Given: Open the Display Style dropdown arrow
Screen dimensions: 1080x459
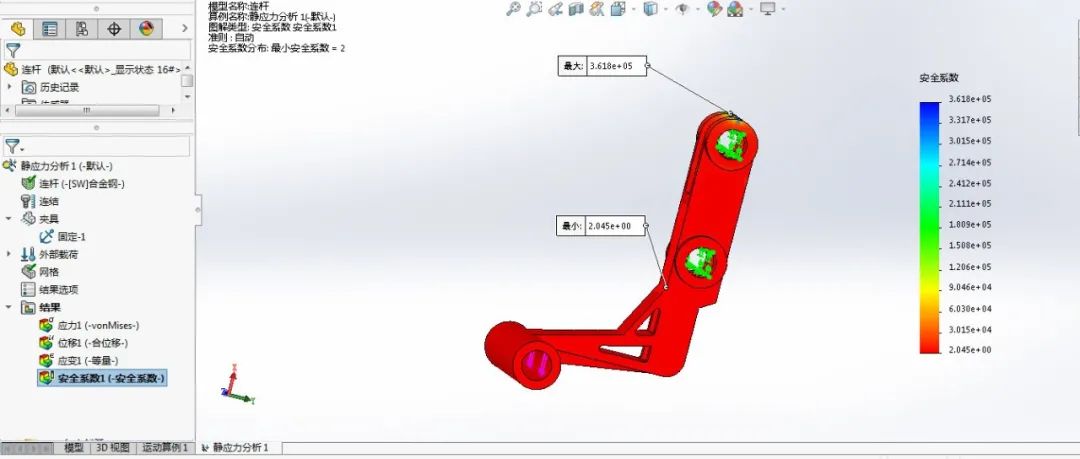Looking at the screenshot, I should point(664,10).
